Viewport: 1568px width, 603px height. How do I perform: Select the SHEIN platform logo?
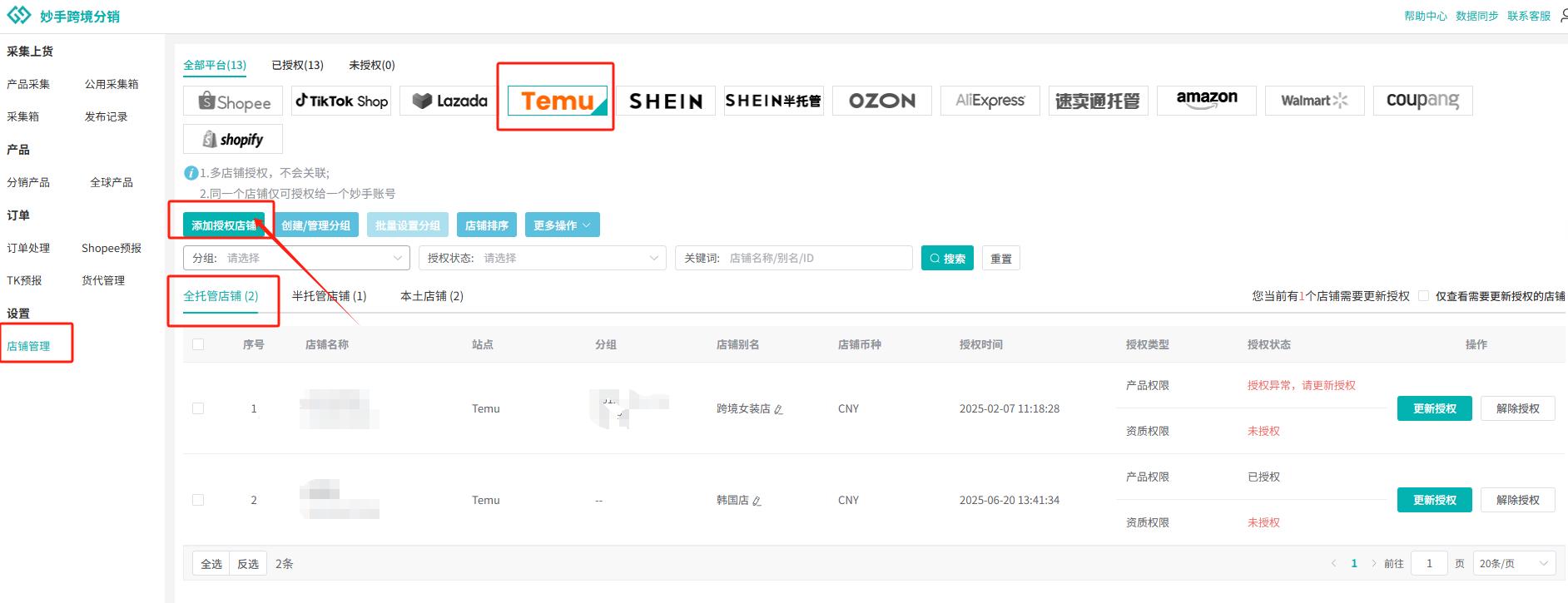click(666, 101)
